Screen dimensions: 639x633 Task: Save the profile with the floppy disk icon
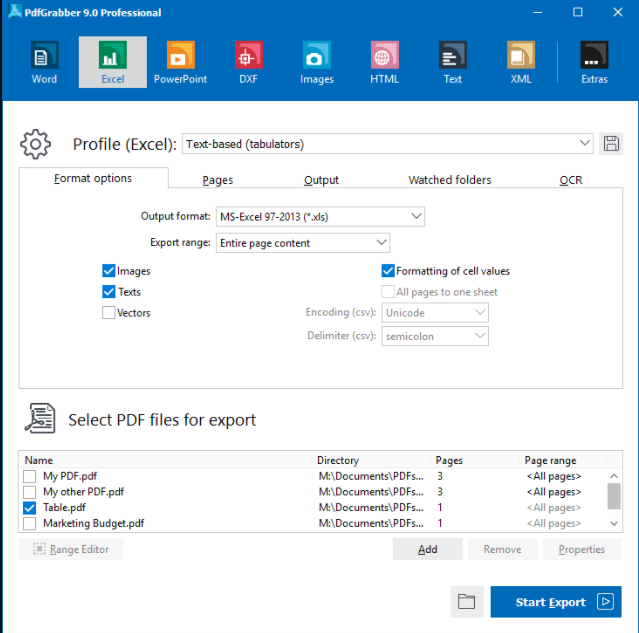[x=611, y=144]
